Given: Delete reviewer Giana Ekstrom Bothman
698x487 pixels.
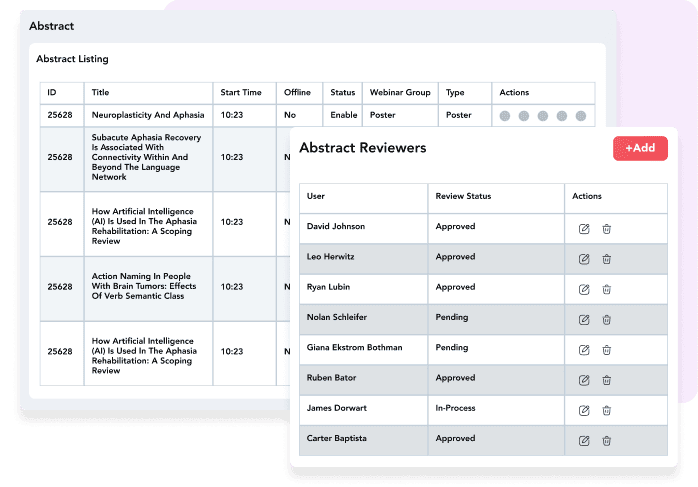Looking at the screenshot, I should [x=607, y=350].
